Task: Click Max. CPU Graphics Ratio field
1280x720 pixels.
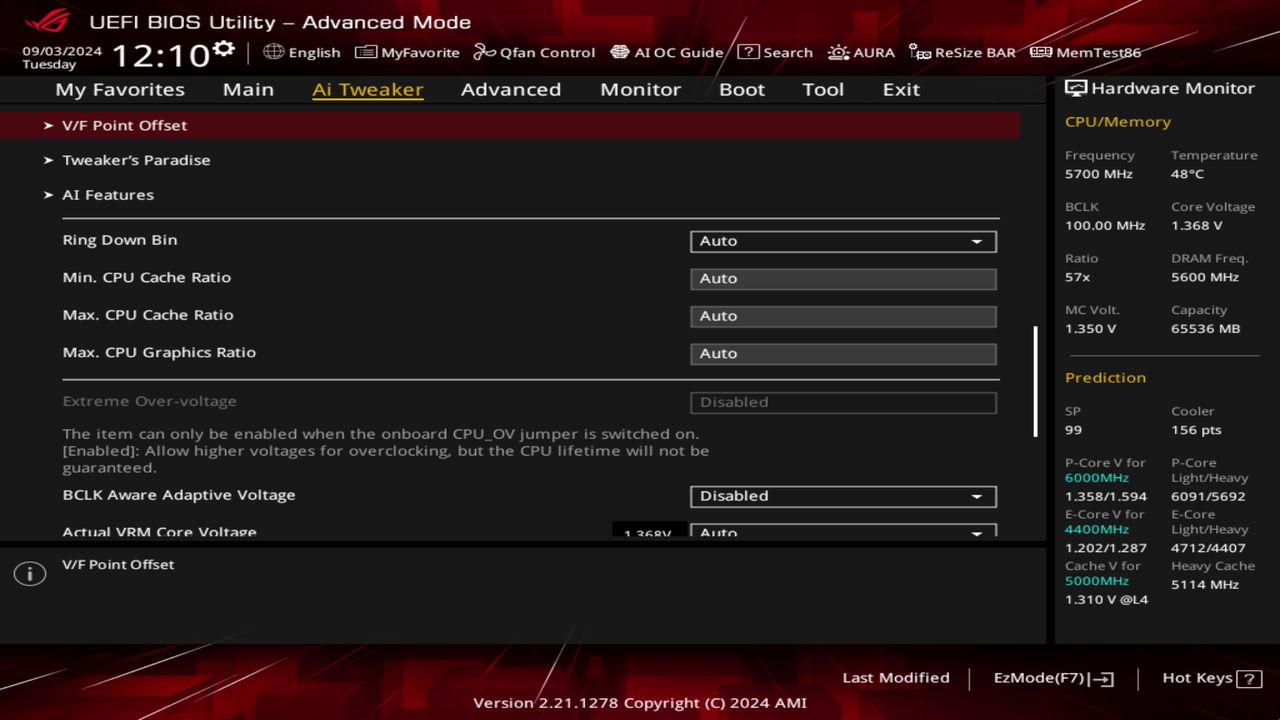Action: [843, 353]
